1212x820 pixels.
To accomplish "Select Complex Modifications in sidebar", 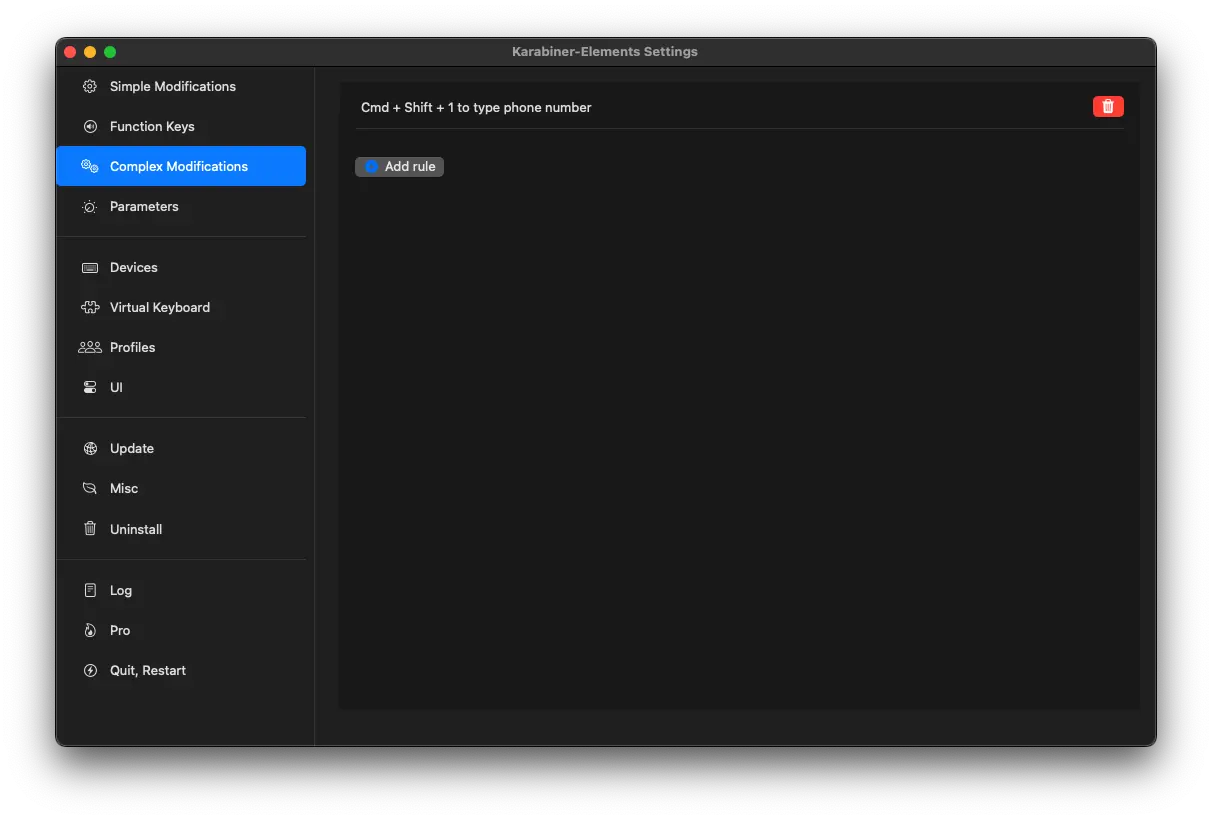I will [x=181, y=166].
